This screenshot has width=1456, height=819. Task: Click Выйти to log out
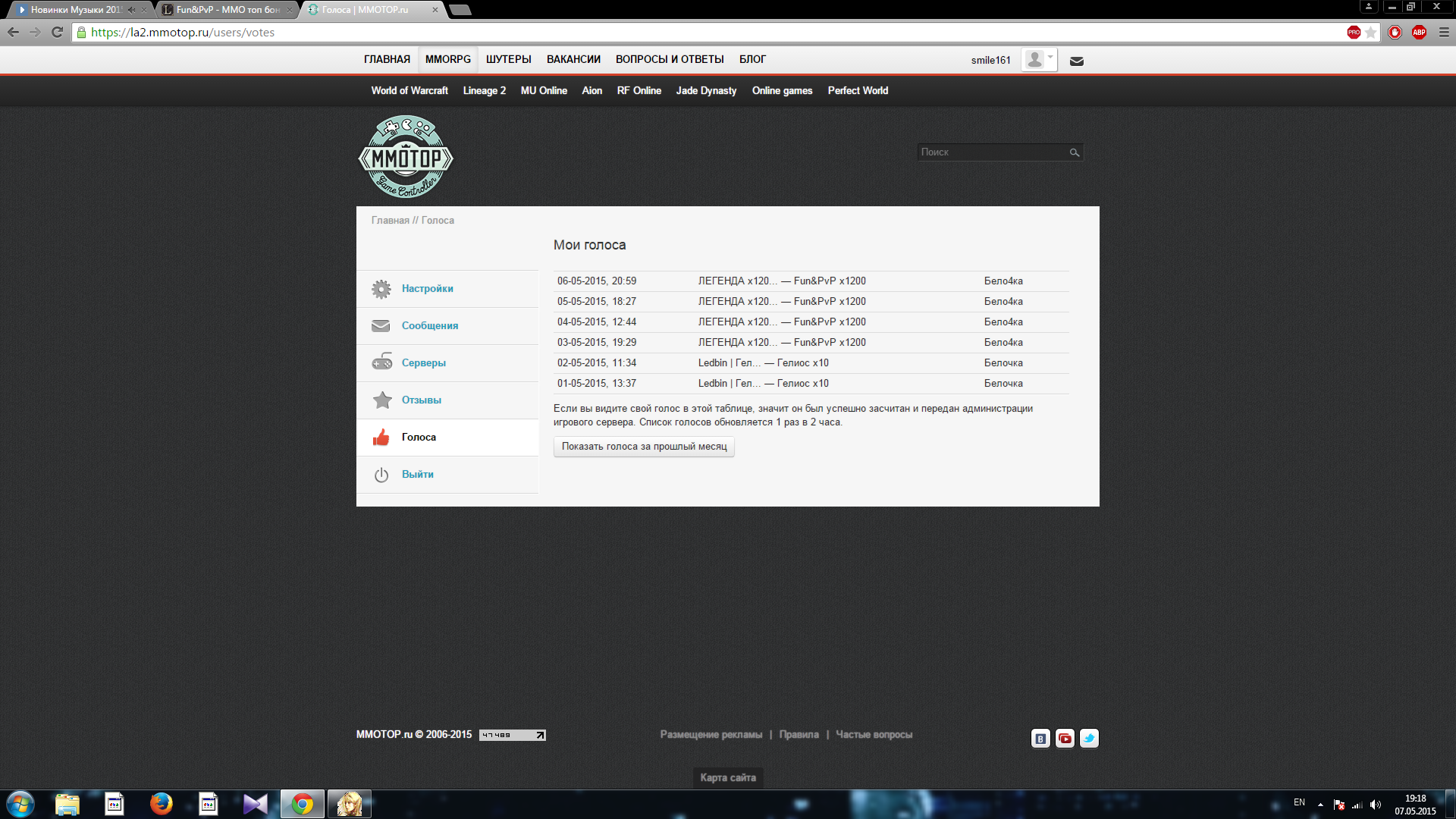(x=417, y=475)
